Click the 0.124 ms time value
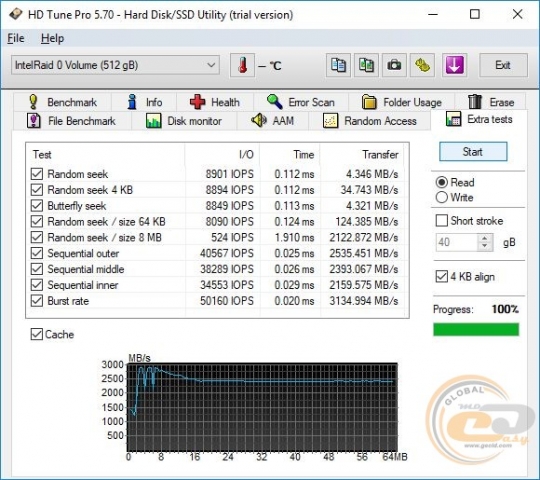Viewport: 540px width, 480px height. [x=294, y=222]
